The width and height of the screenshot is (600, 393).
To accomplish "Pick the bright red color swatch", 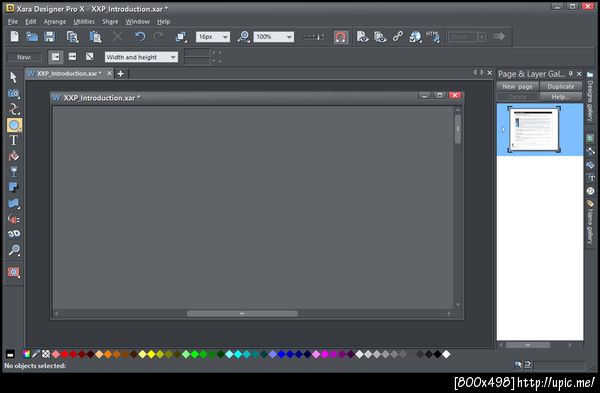I will point(64,354).
